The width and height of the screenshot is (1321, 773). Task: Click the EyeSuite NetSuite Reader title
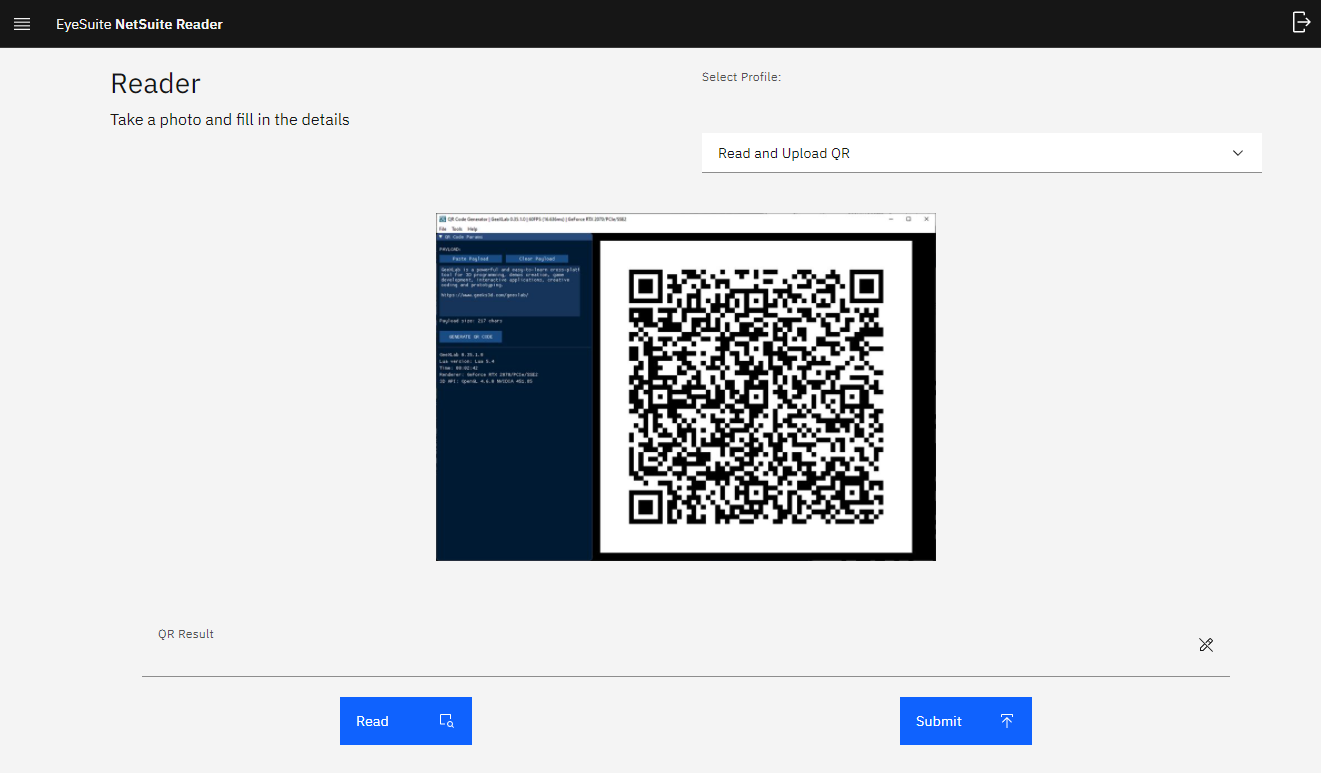click(x=139, y=24)
